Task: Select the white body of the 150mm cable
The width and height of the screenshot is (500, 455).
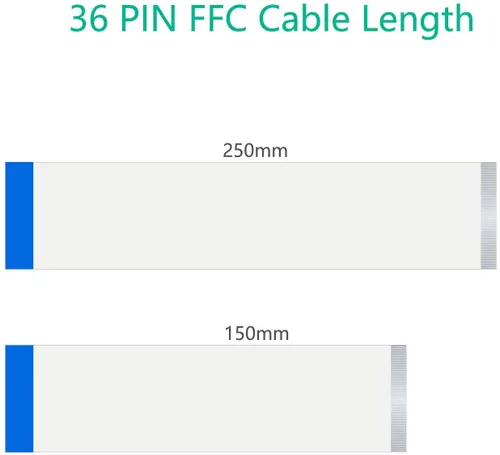Action: [212, 399]
